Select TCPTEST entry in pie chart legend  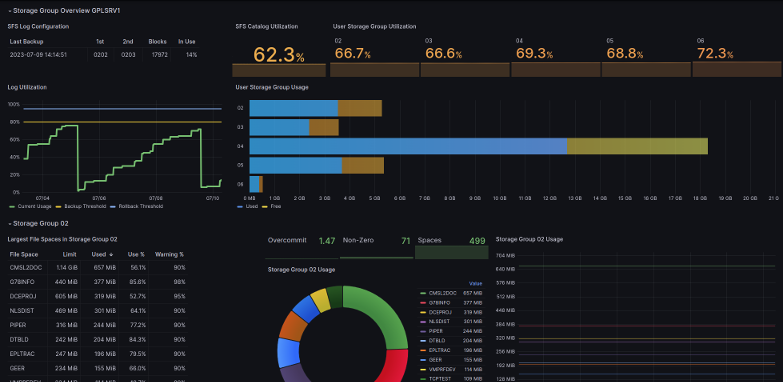[439, 379]
